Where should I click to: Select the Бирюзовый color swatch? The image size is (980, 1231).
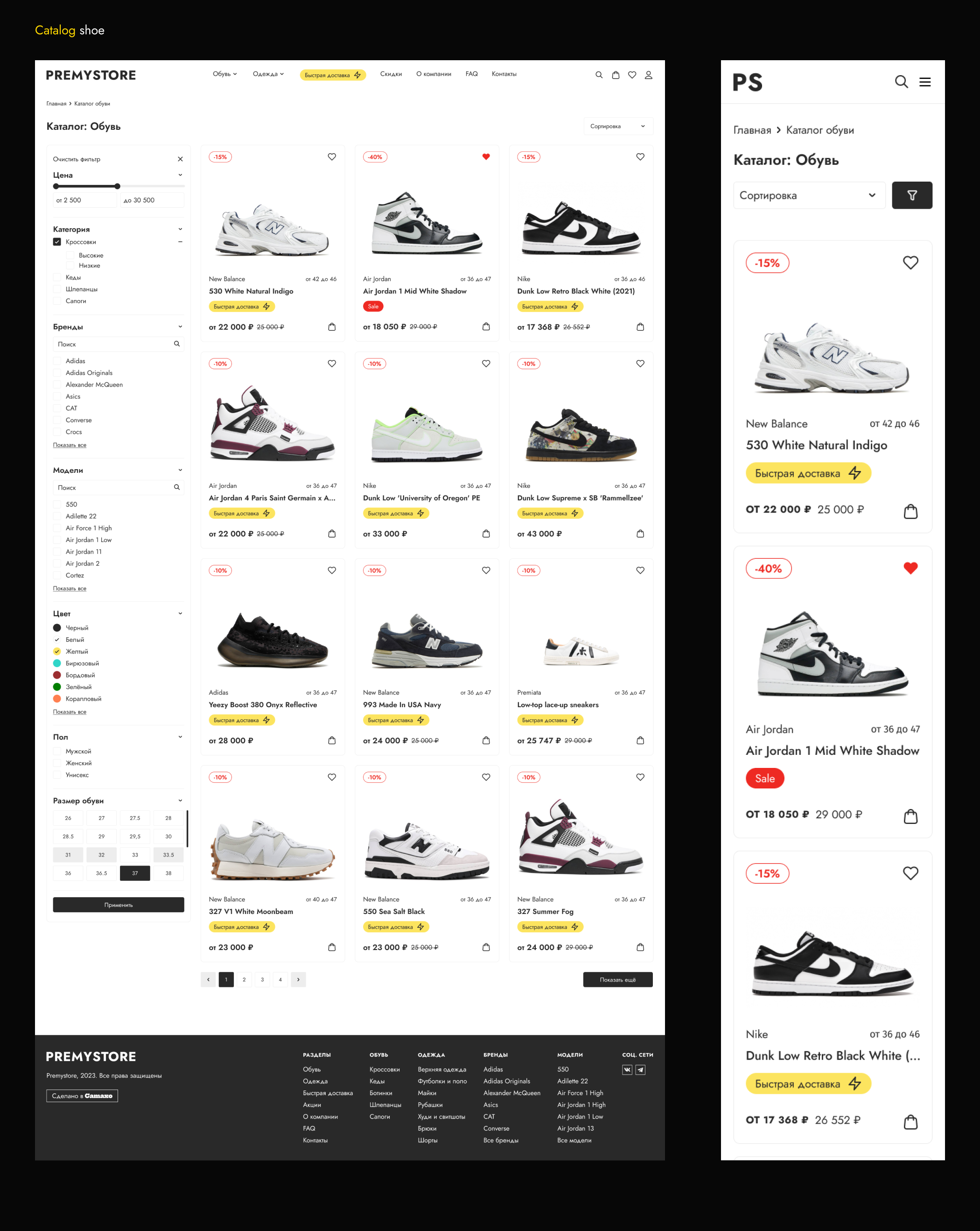(57, 663)
